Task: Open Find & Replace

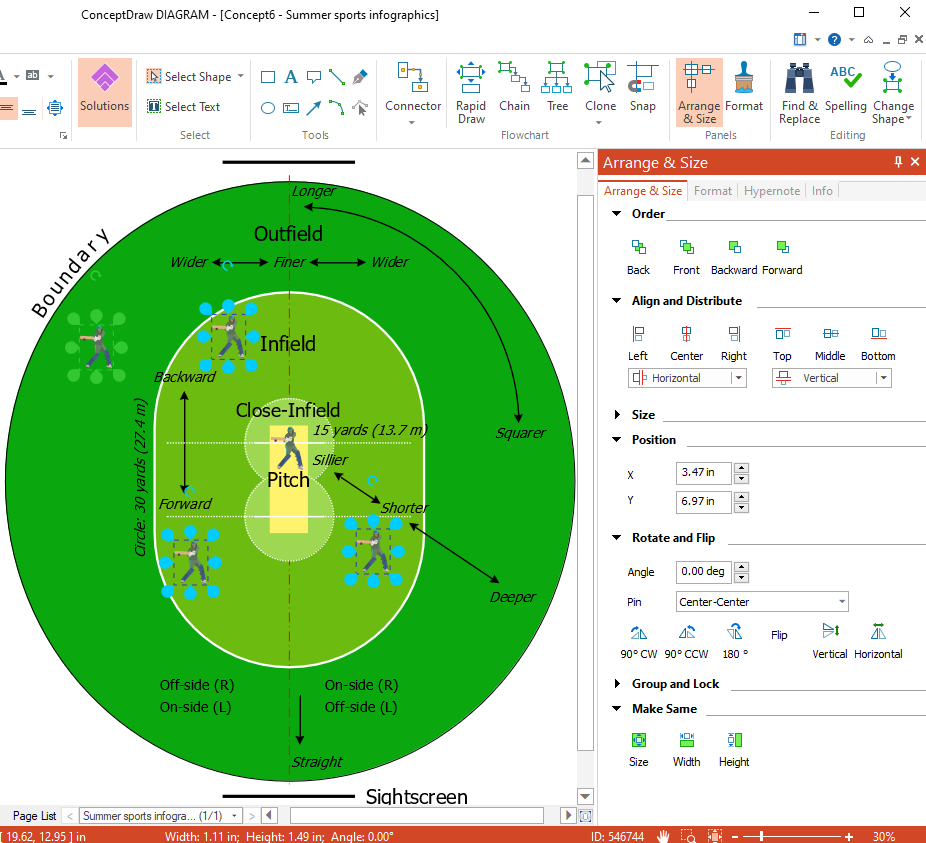Action: tap(799, 93)
